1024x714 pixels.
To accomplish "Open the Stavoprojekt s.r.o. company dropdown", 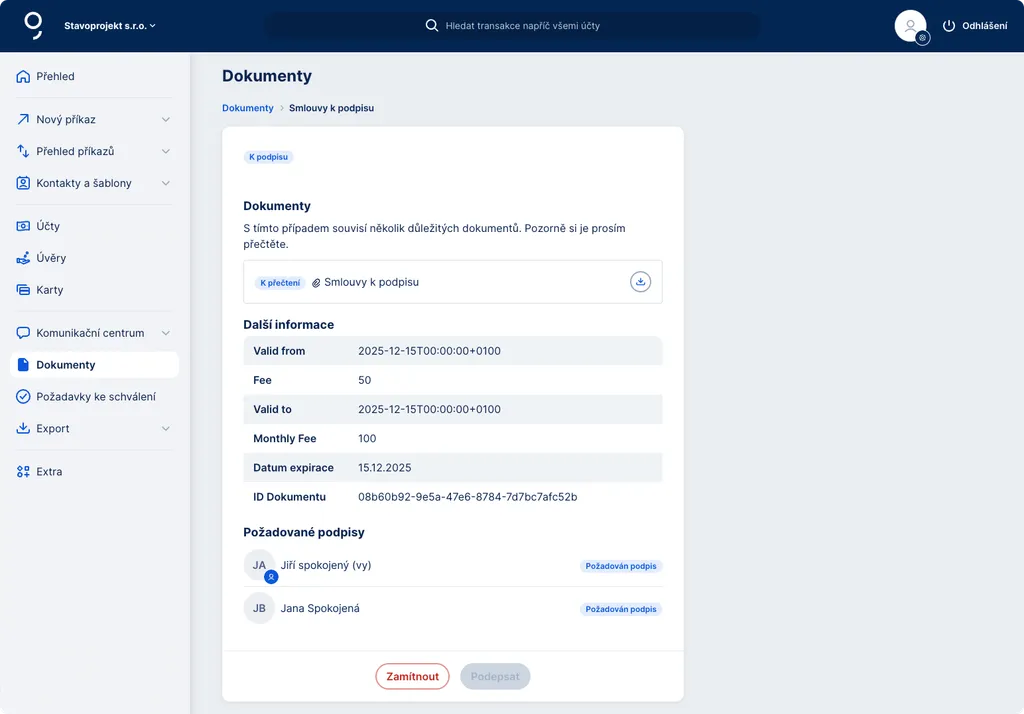I will tap(110, 26).
